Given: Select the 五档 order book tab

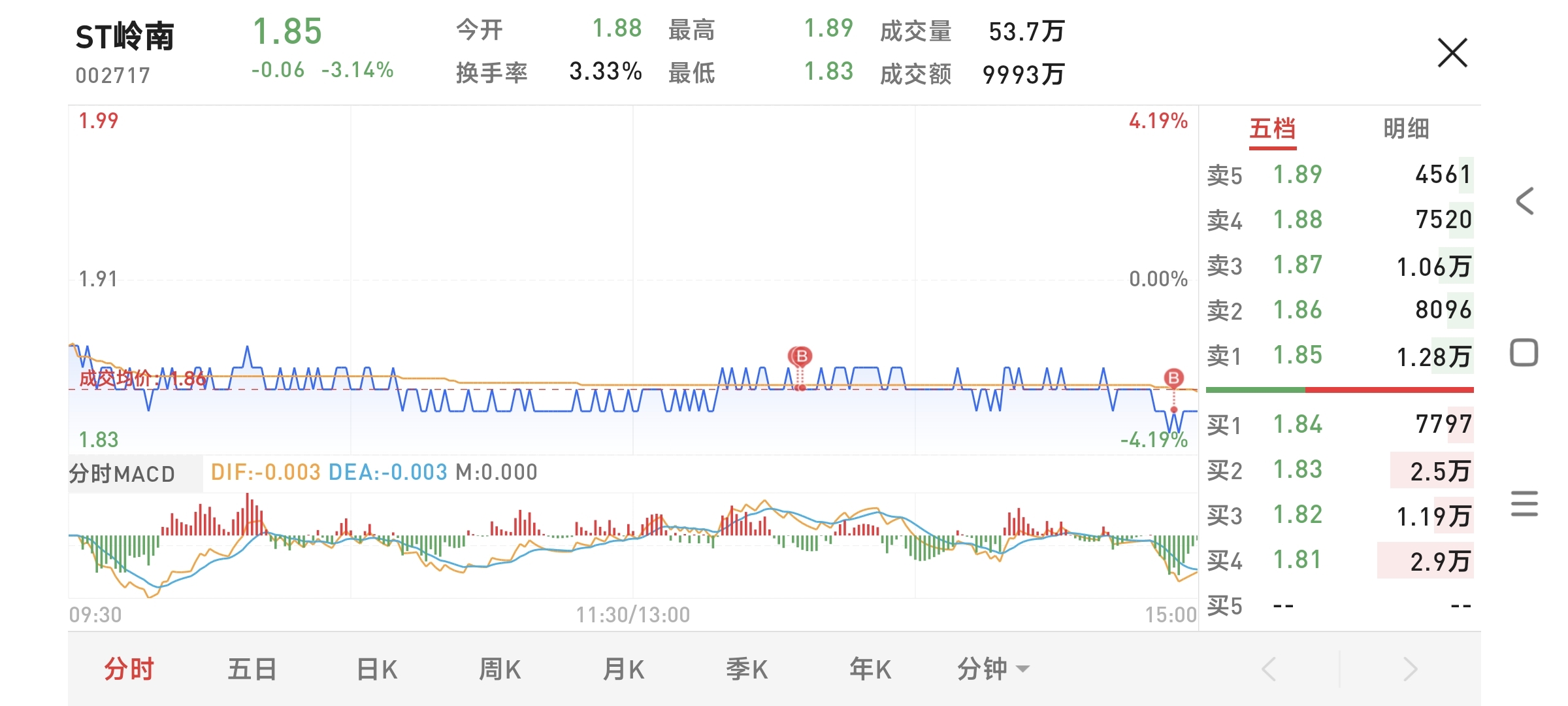Looking at the screenshot, I should (x=1272, y=129).
